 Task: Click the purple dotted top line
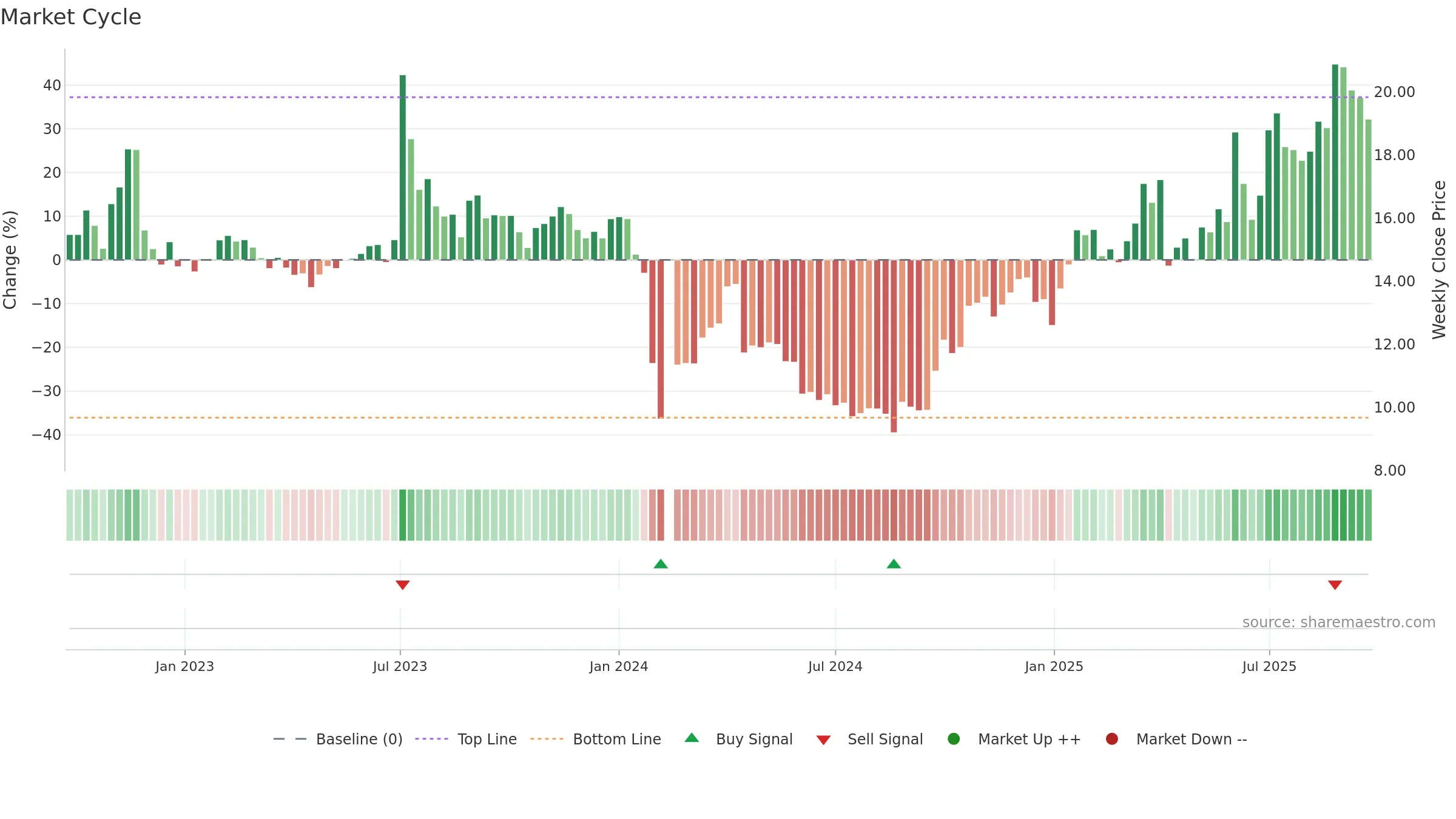719,97
